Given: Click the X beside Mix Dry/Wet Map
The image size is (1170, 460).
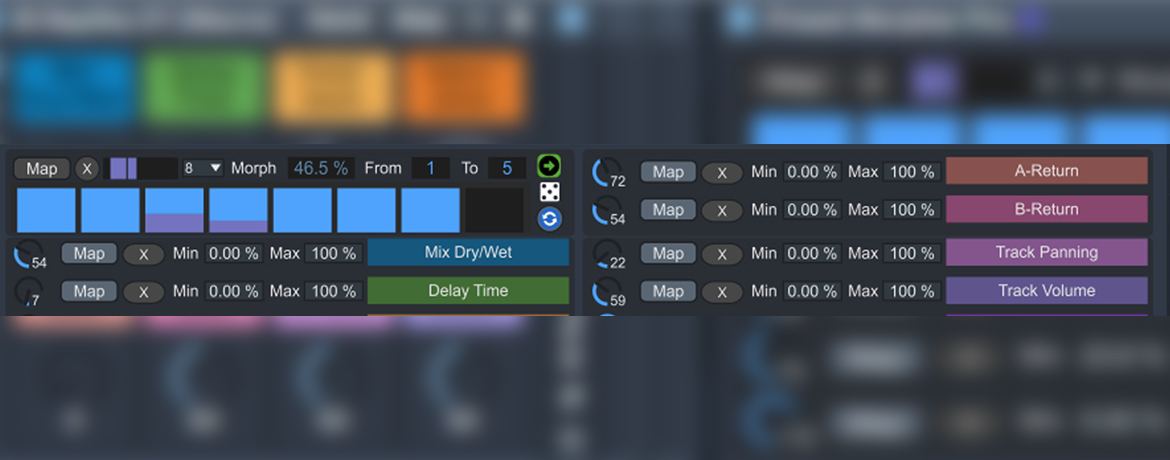Looking at the screenshot, I should [x=144, y=254].
